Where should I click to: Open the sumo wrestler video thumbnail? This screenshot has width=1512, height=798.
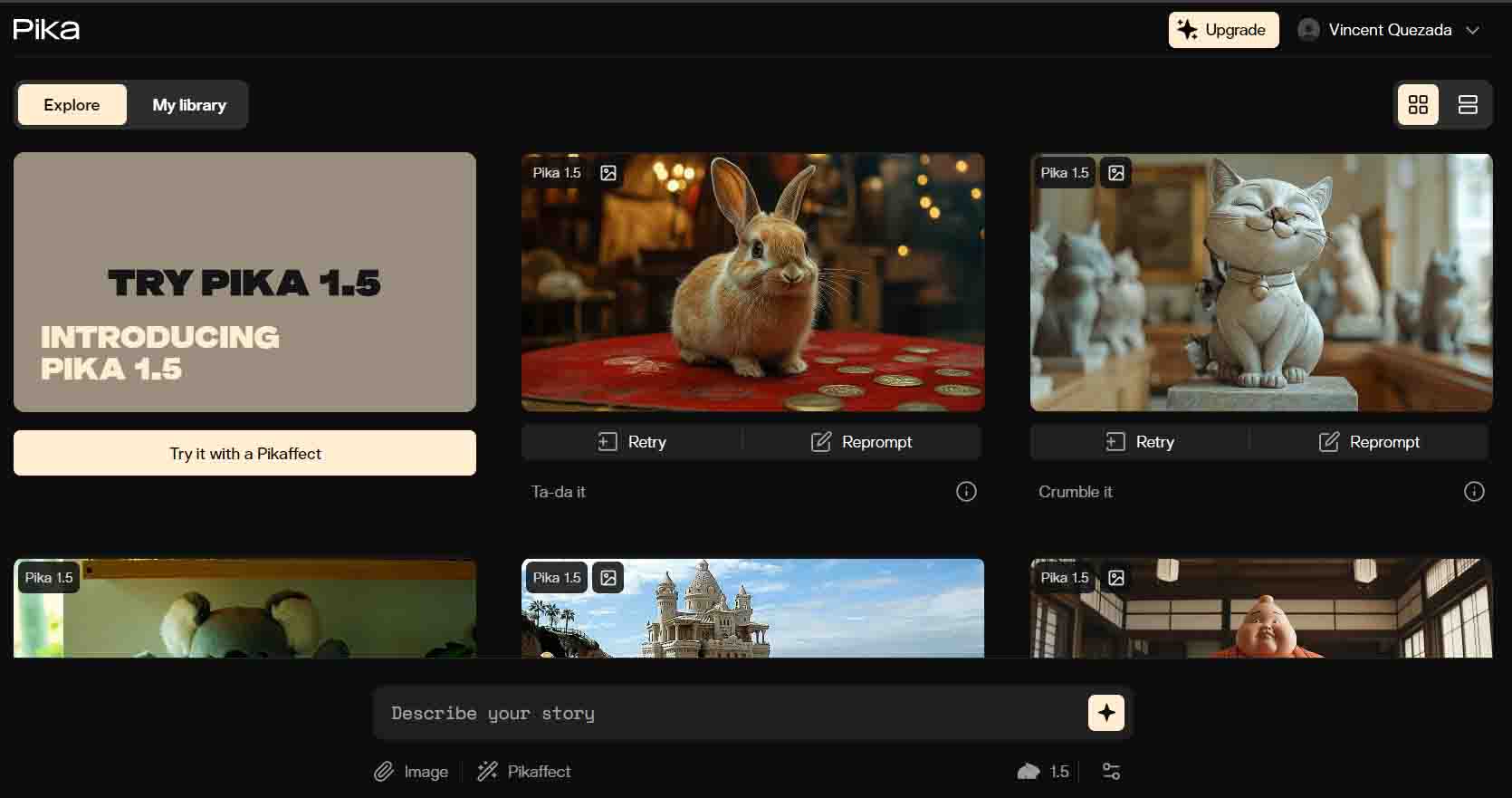coord(1261,608)
